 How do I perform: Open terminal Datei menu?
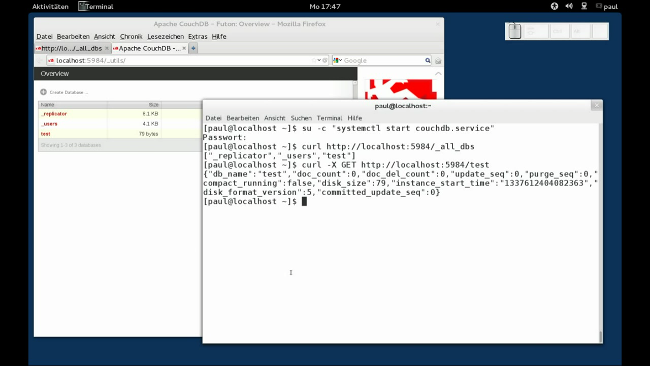point(213,118)
